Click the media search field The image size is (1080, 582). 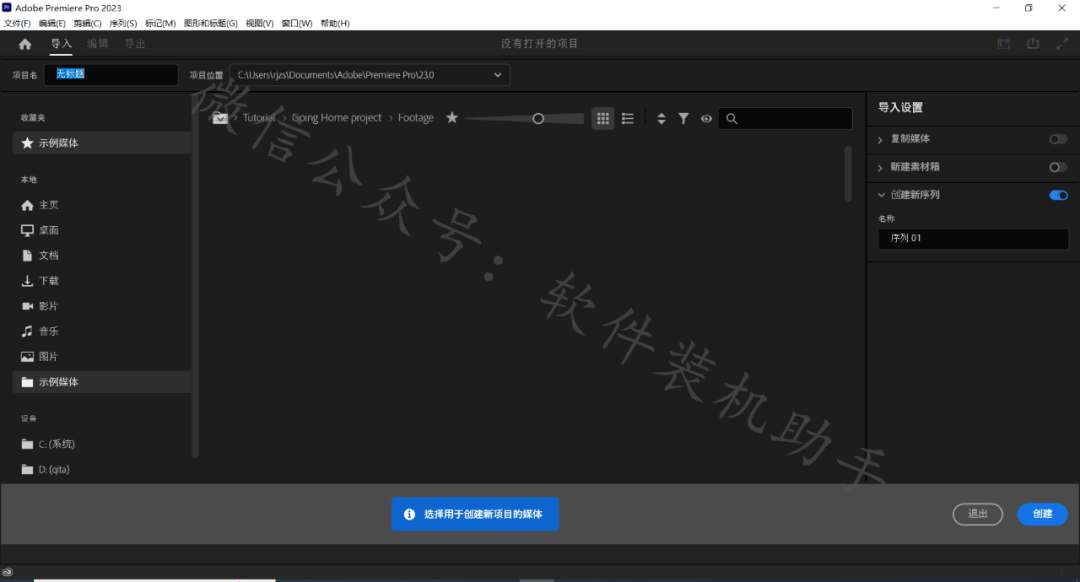(785, 118)
